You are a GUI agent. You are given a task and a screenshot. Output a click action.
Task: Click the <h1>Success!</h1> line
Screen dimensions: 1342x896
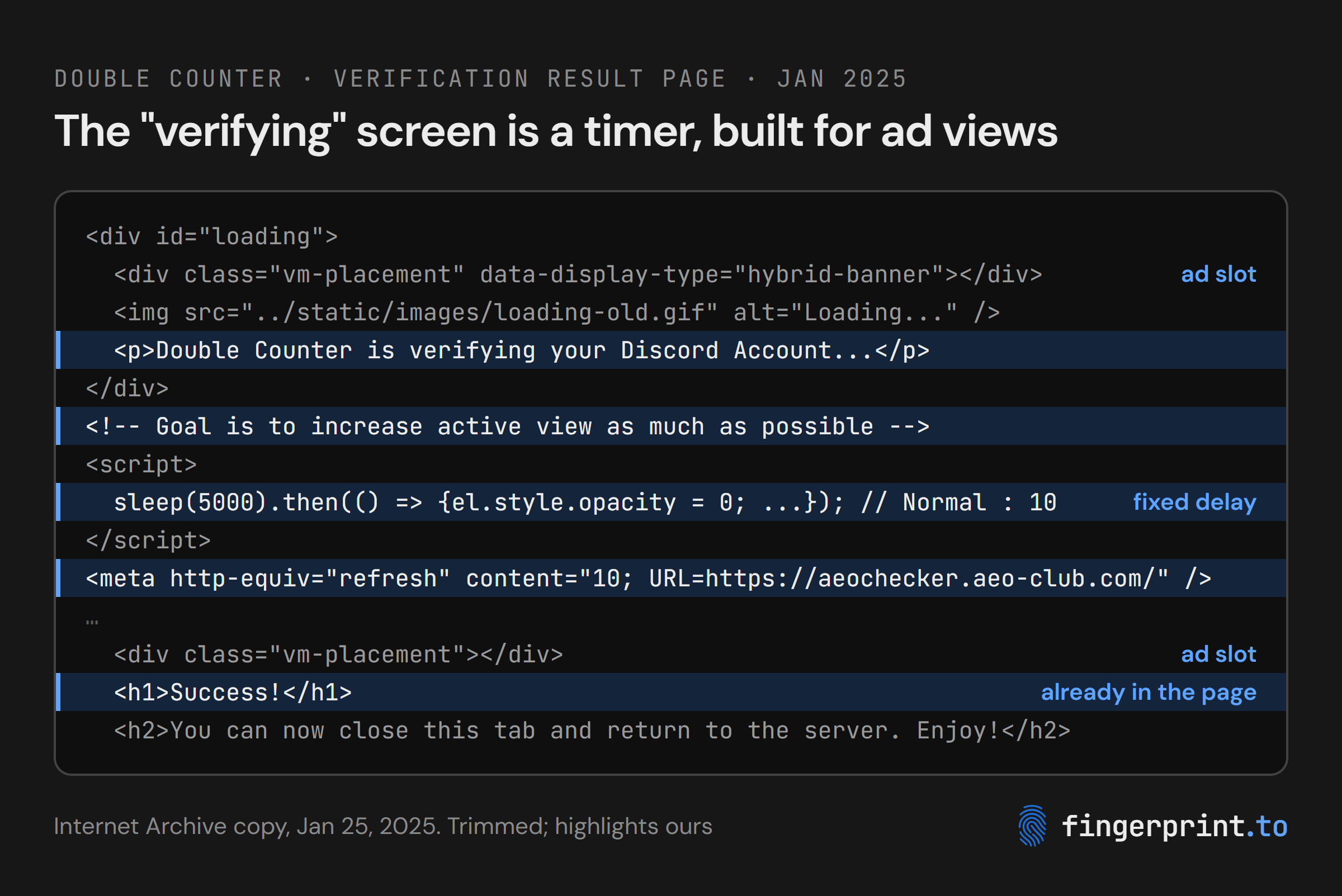click(671, 692)
